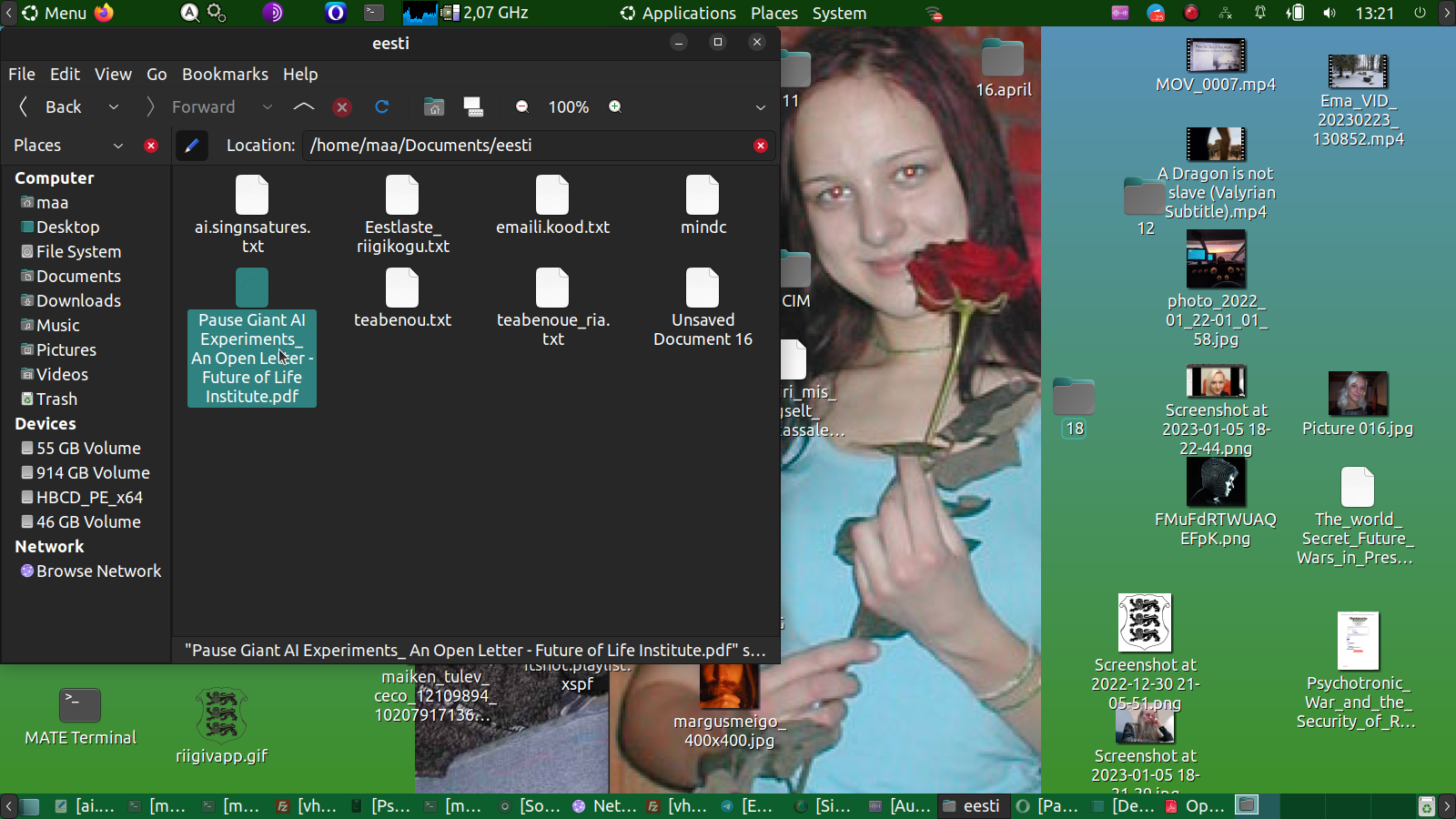Clear the Location field with red X
Viewport: 1456px width, 819px height.
point(761,146)
